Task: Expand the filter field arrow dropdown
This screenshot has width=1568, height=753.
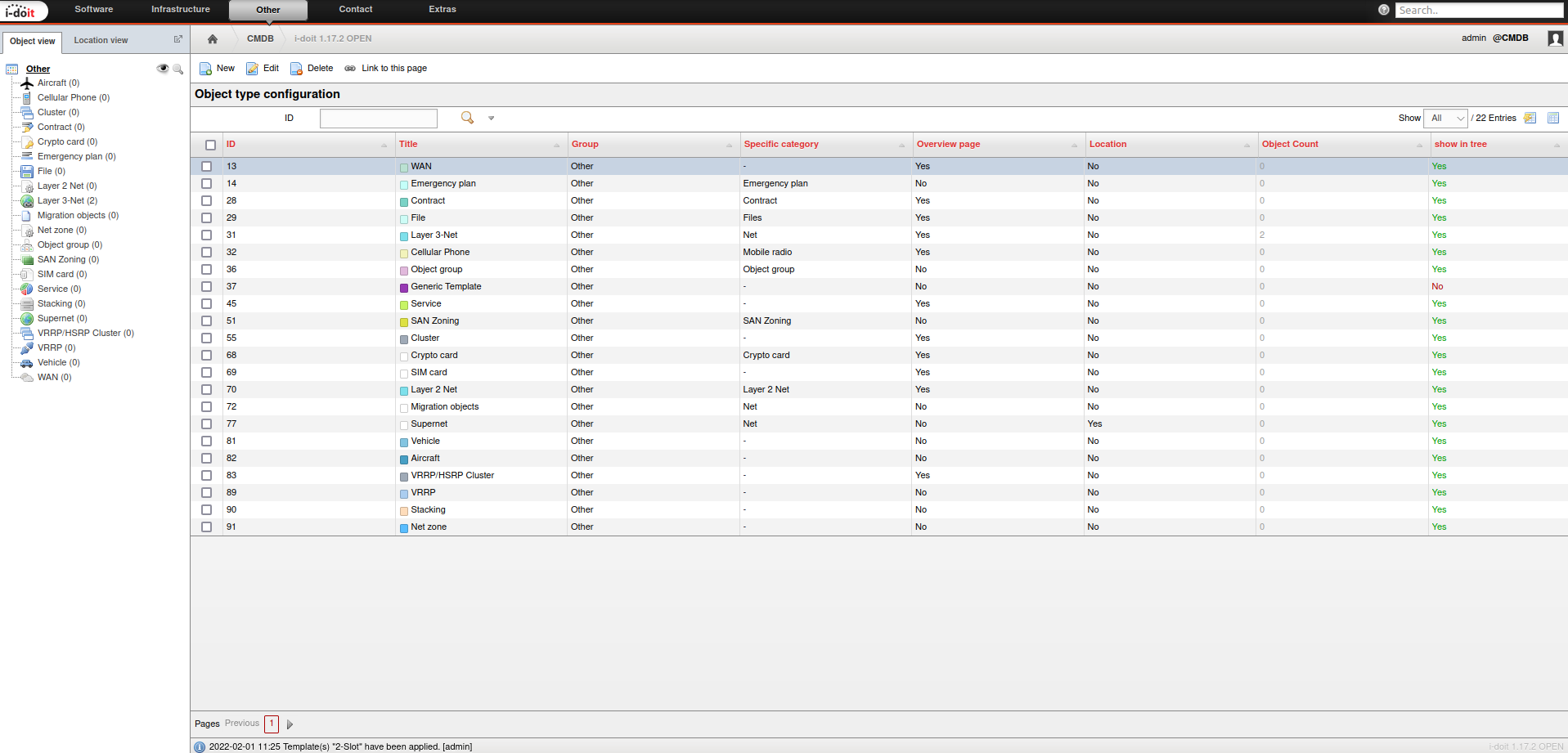Action: pyautogui.click(x=492, y=119)
